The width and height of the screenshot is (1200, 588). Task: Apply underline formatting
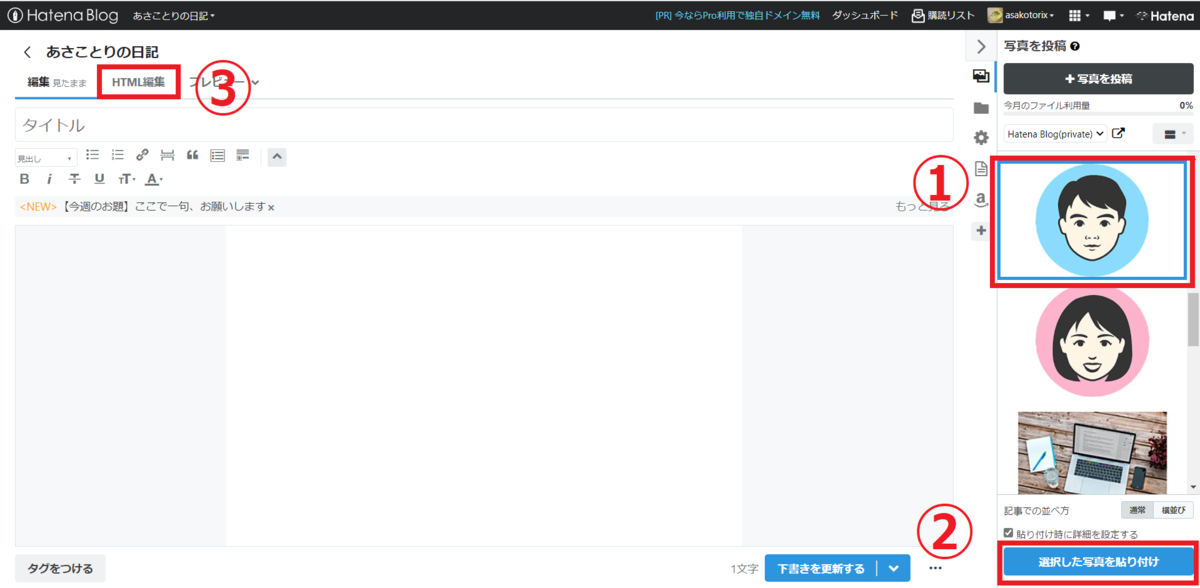(x=99, y=179)
